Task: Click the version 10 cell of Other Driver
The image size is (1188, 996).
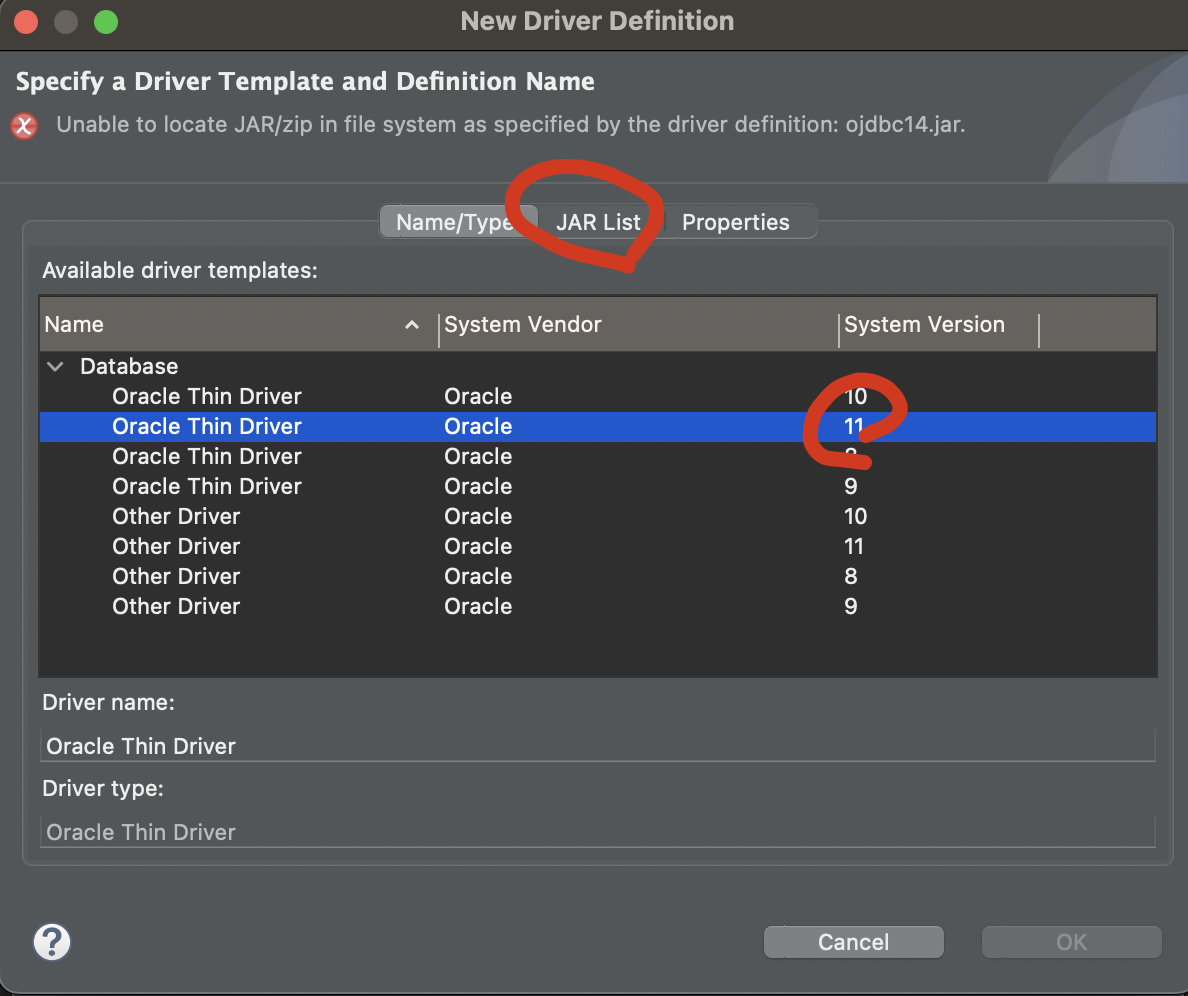Action: pyautogui.click(x=855, y=517)
